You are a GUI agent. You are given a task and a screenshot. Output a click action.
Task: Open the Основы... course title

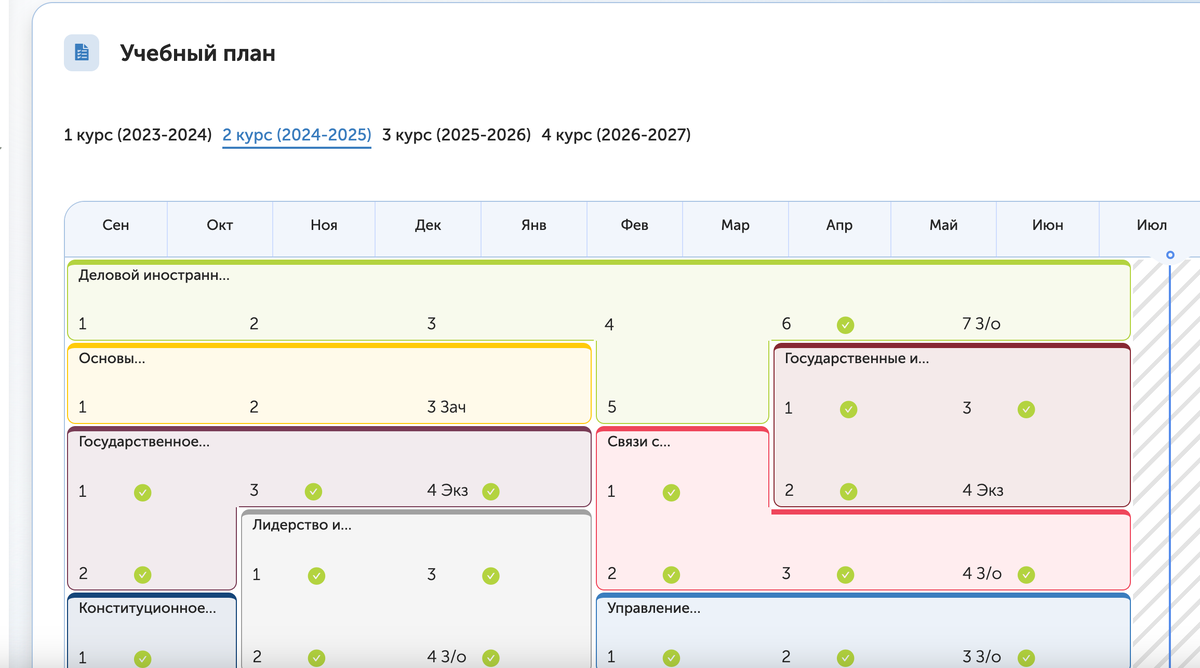pyautogui.click(x=112, y=358)
